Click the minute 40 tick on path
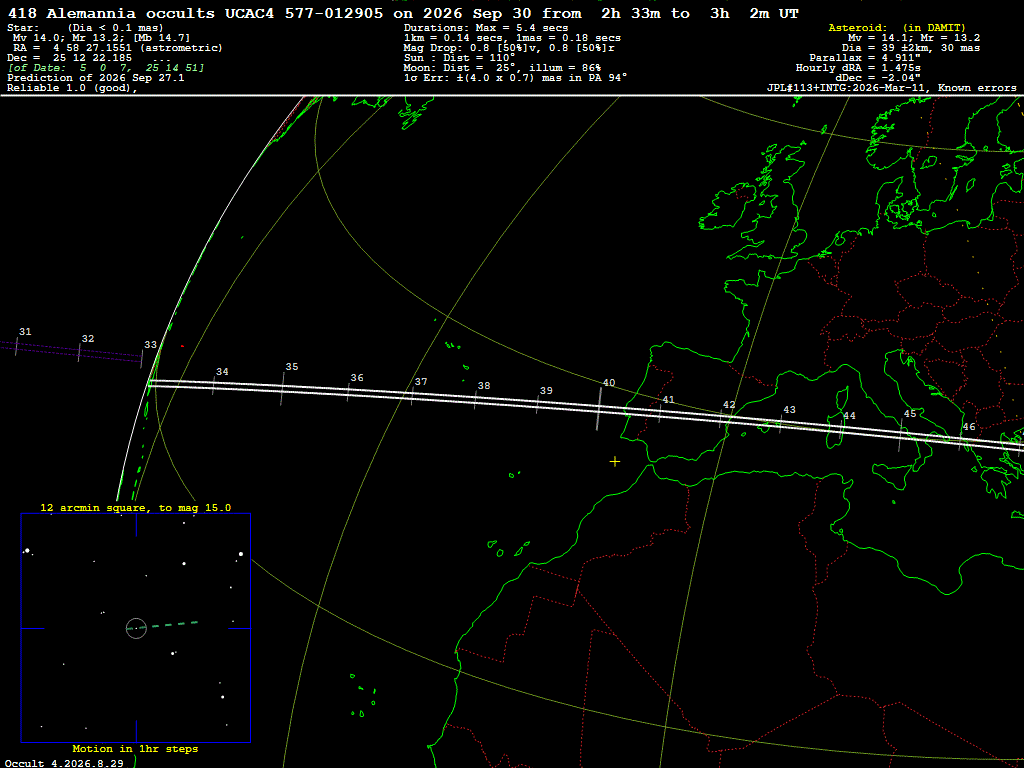Viewport: 1024px width, 768px height. pos(598,409)
